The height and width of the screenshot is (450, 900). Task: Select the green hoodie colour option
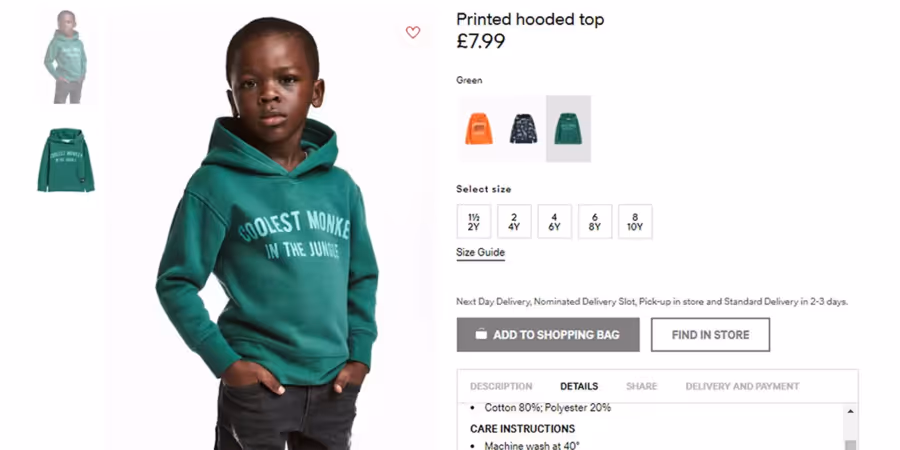point(568,129)
